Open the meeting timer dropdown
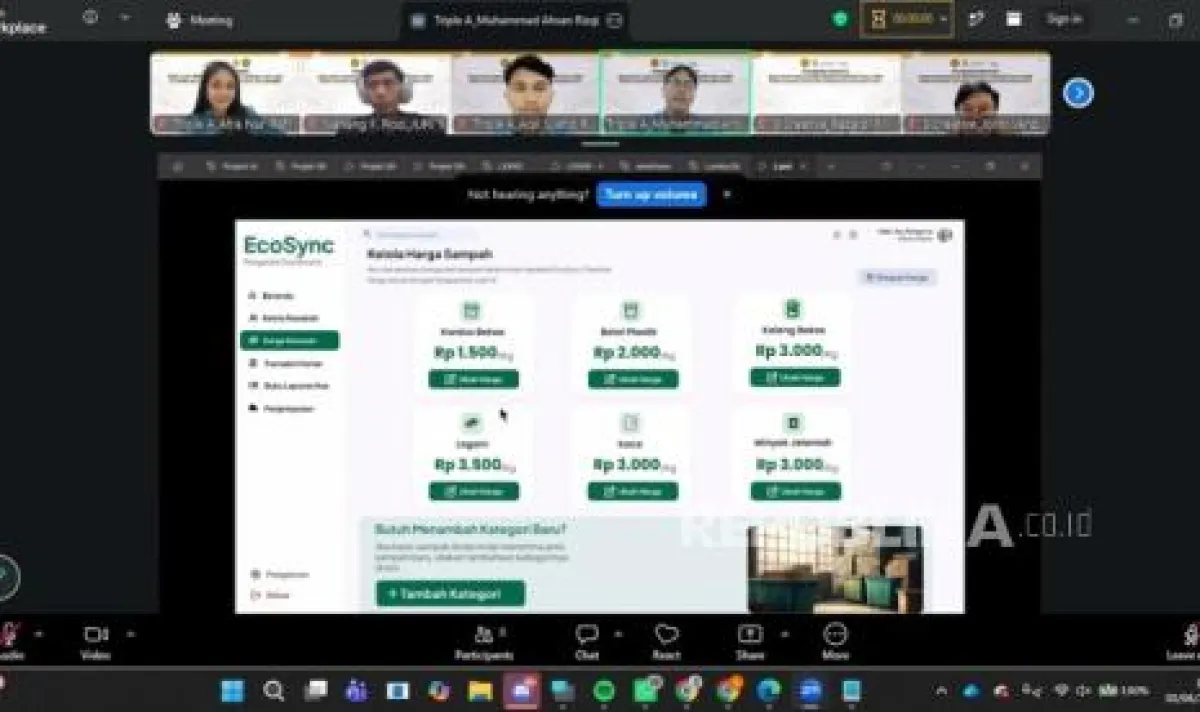Viewport: 1200px width, 712px height. click(943, 19)
